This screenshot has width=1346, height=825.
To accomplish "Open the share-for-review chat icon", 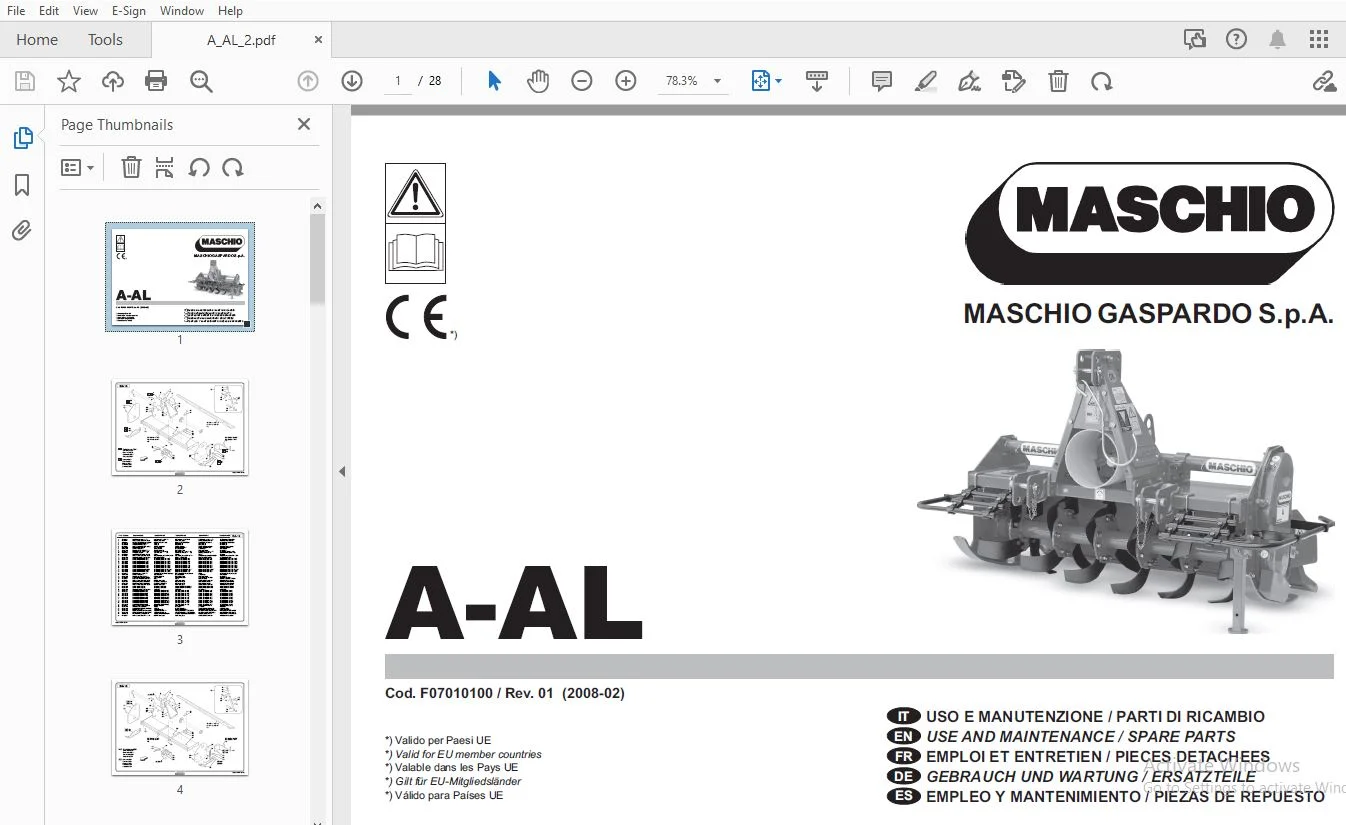I will (1195, 40).
